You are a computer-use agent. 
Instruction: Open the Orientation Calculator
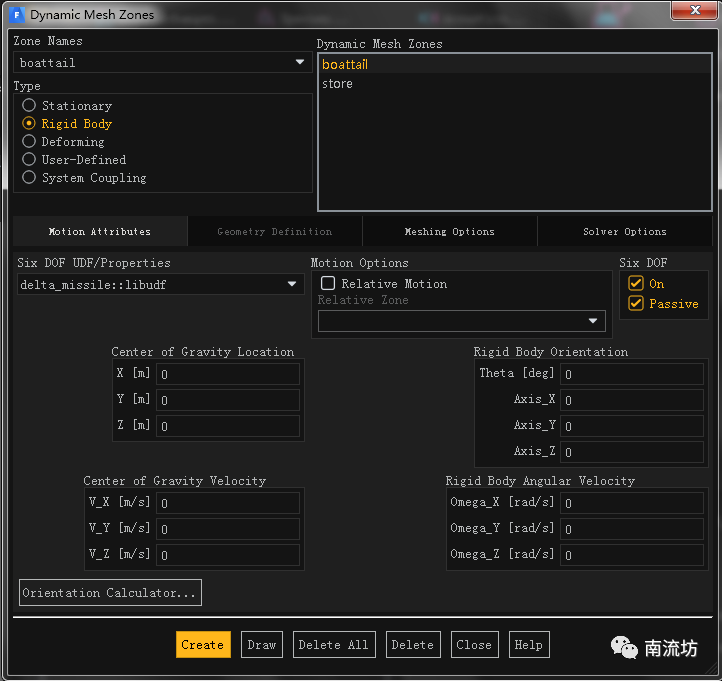pos(110,593)
